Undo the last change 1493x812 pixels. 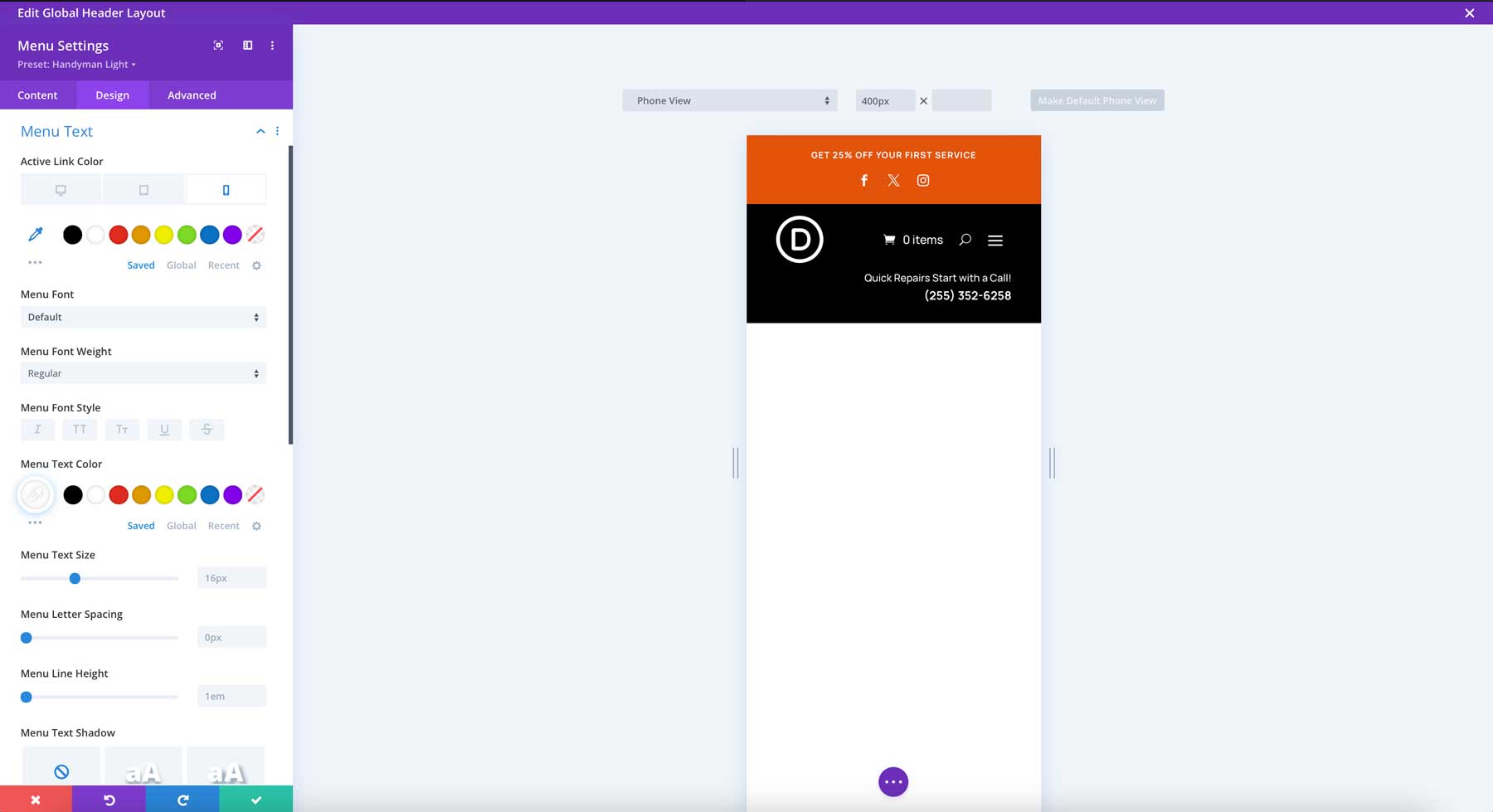(109, 799)
